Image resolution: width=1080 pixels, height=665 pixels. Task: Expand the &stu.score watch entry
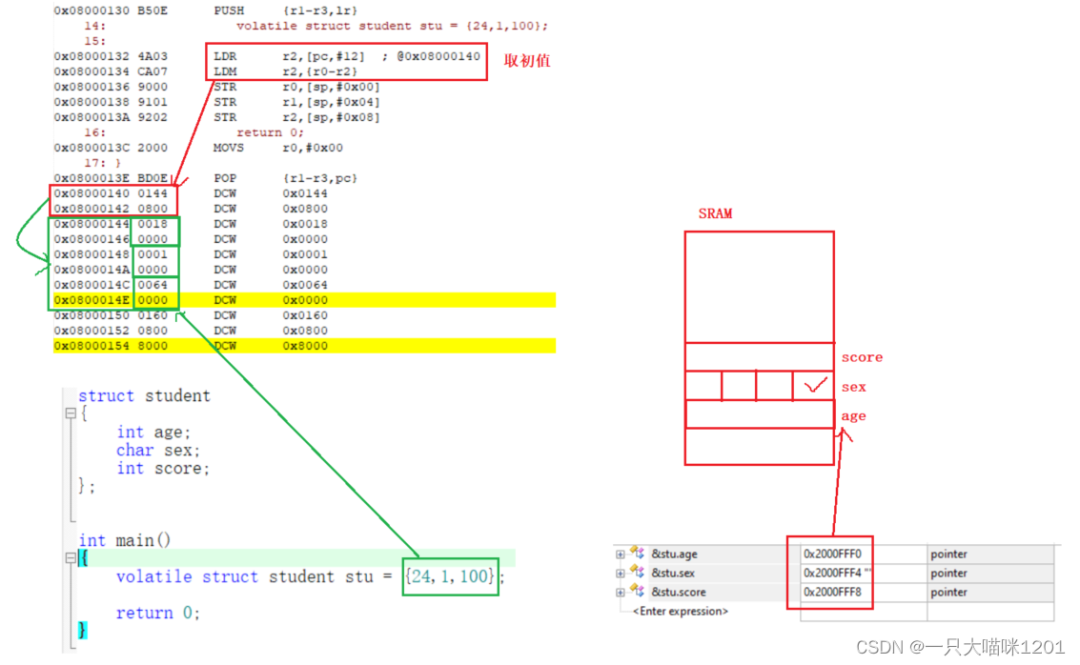coord(620,592)
